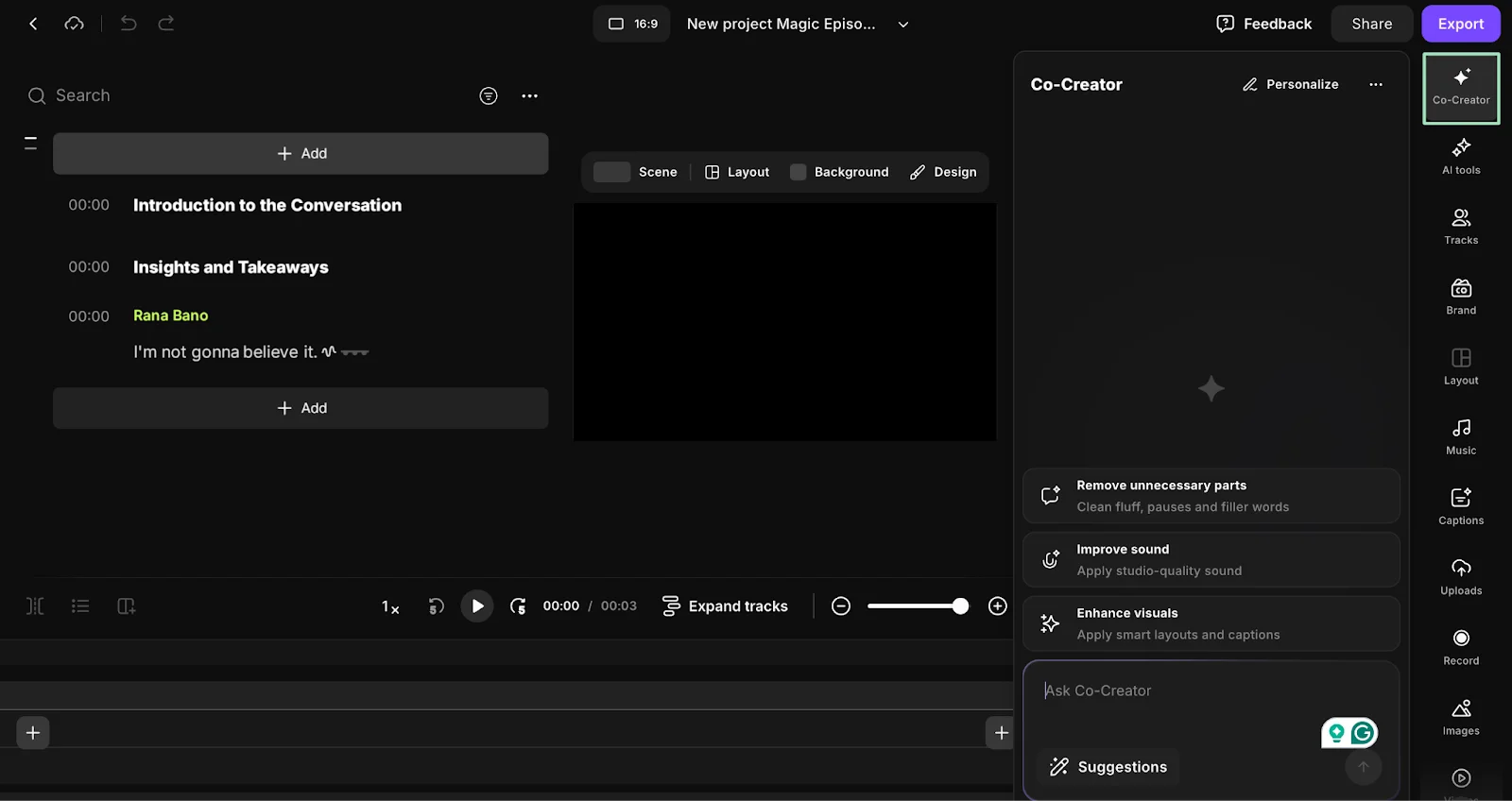Rewind five seconds
The height and width of the screenshot is (801, 1512).
pos(436,606)
